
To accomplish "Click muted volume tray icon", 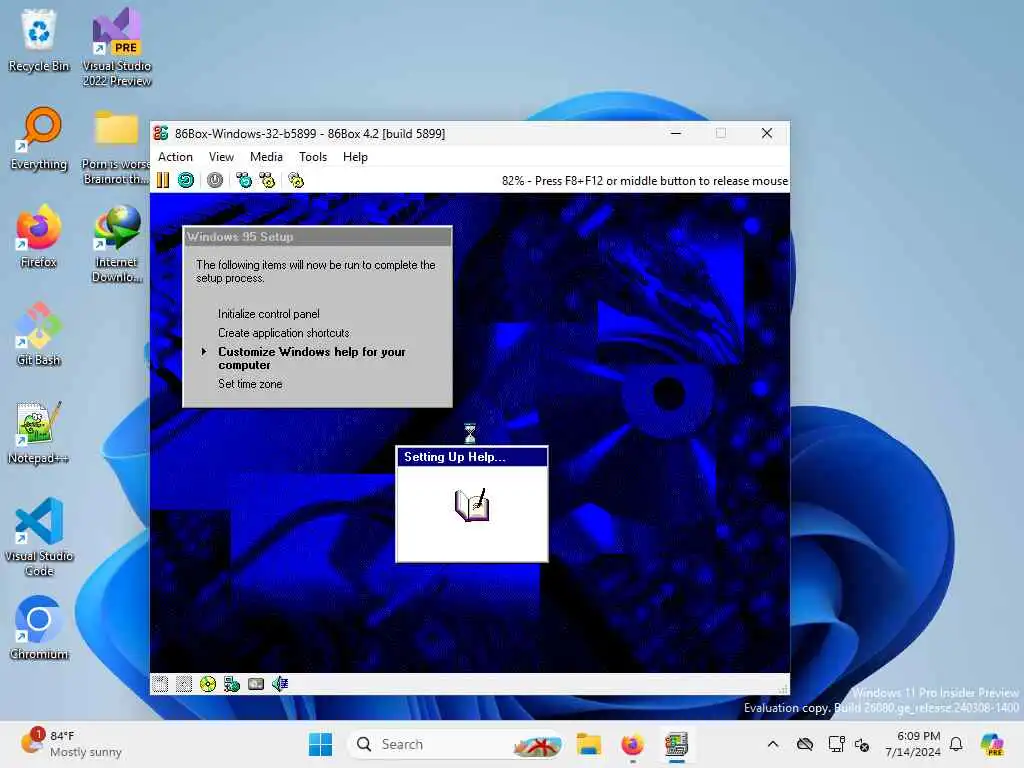I will click(x=862, y=744).
